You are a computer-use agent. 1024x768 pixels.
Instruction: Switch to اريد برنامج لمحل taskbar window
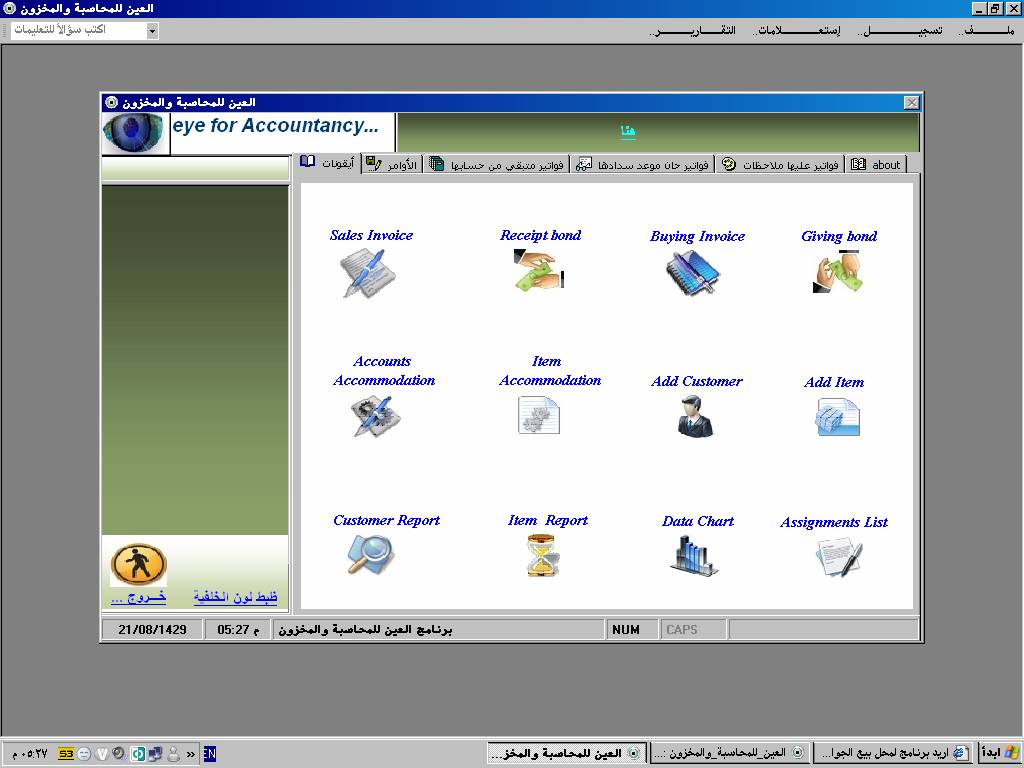pyautogui.click(x=895, y=754)
